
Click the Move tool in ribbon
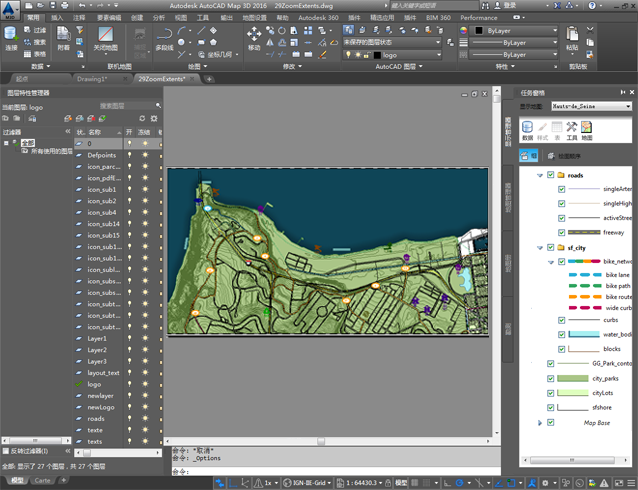click(254, 36)
